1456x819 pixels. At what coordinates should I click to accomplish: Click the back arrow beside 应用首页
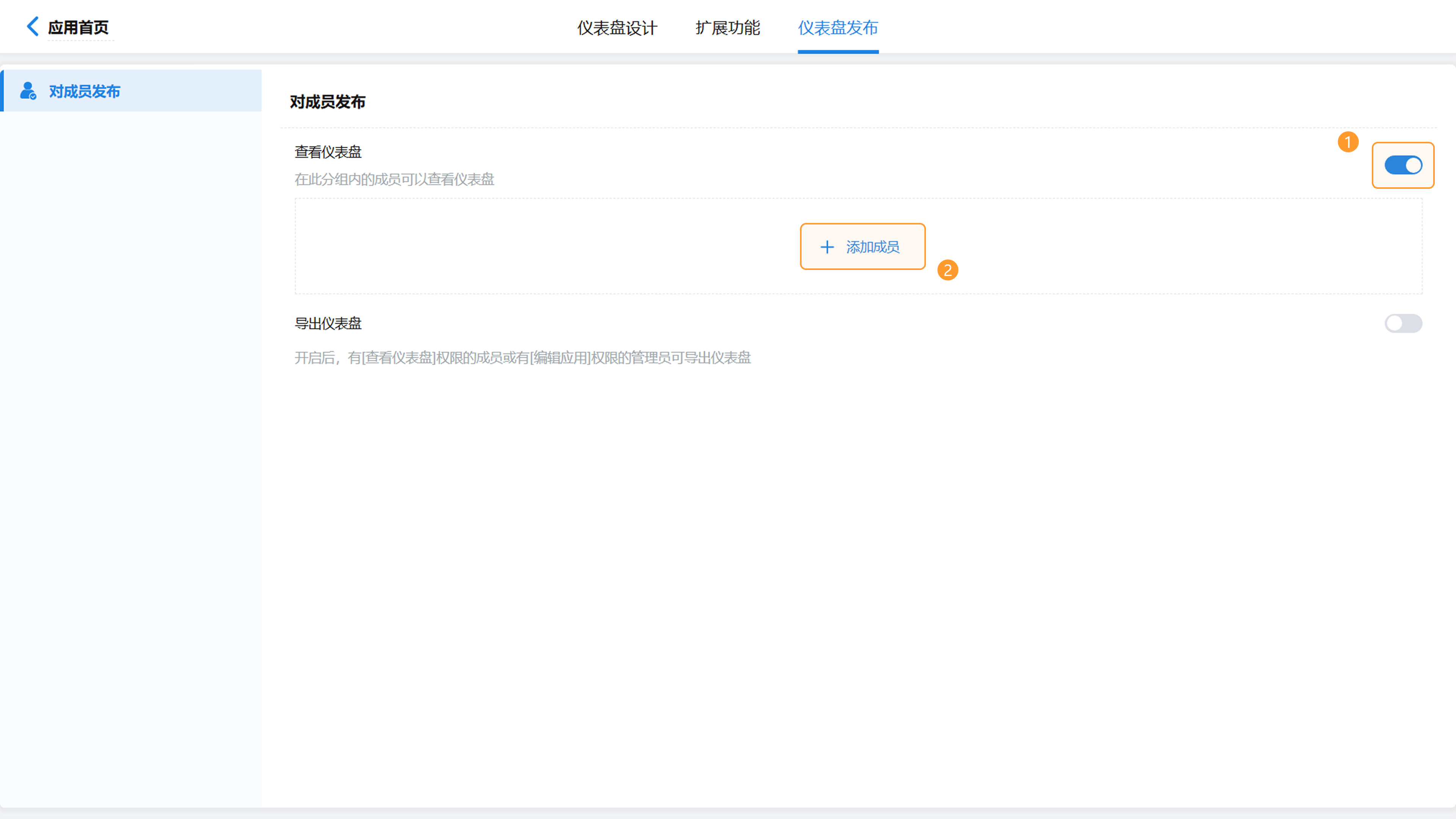point(33,26)
